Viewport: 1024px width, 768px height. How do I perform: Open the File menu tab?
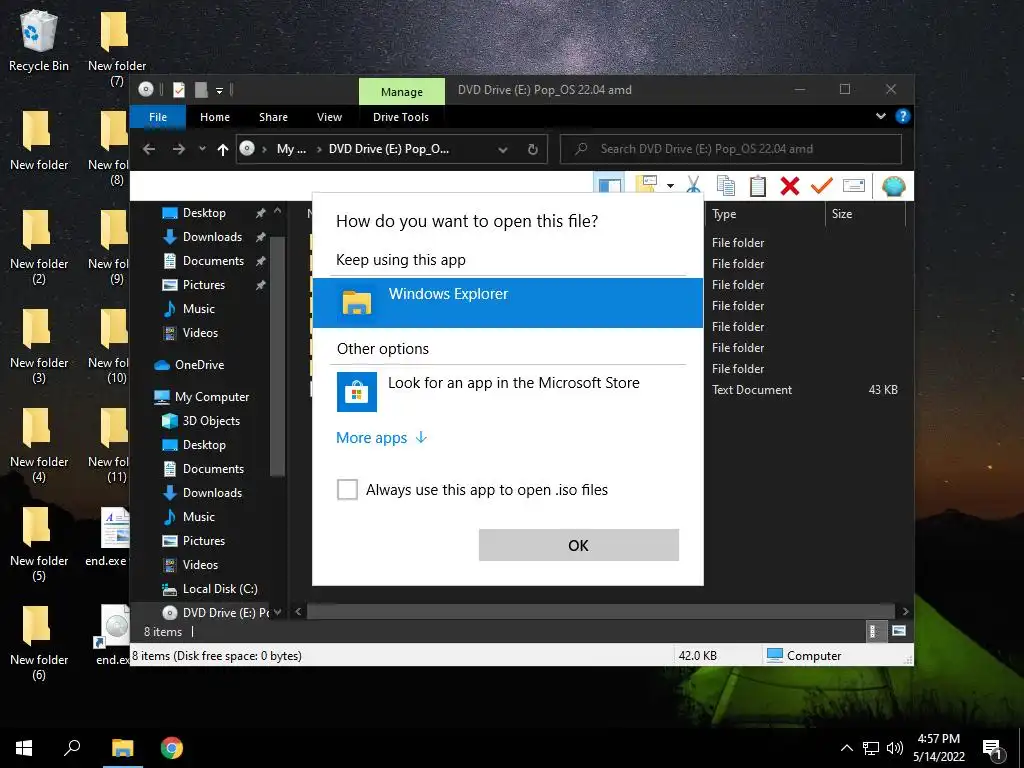click(158, 117)
